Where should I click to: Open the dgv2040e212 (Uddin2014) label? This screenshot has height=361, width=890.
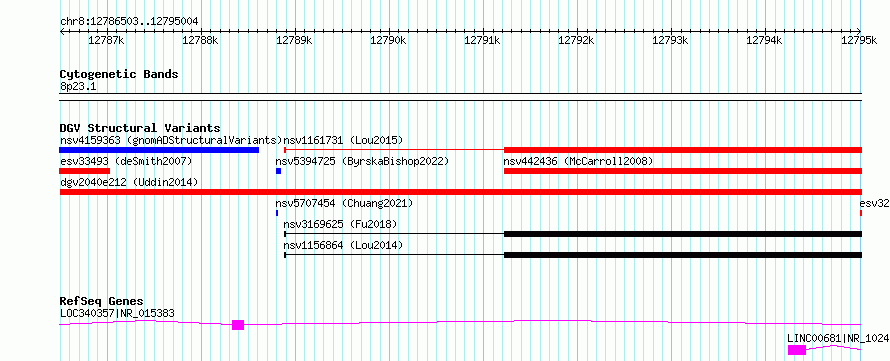pyautogui.click(x=129, y=182)
